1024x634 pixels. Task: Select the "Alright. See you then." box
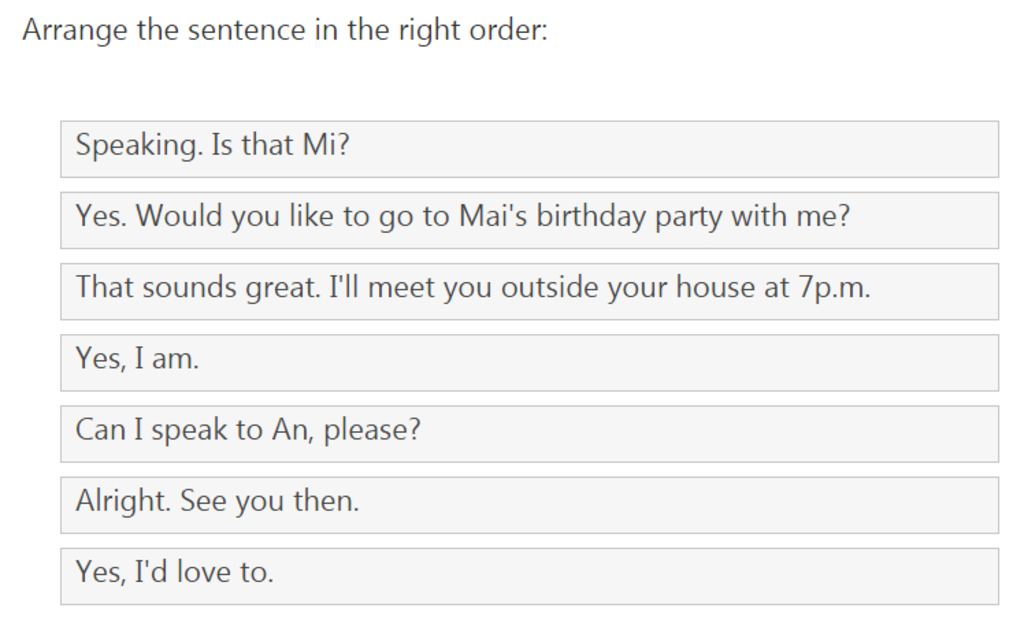pos(530,505)
